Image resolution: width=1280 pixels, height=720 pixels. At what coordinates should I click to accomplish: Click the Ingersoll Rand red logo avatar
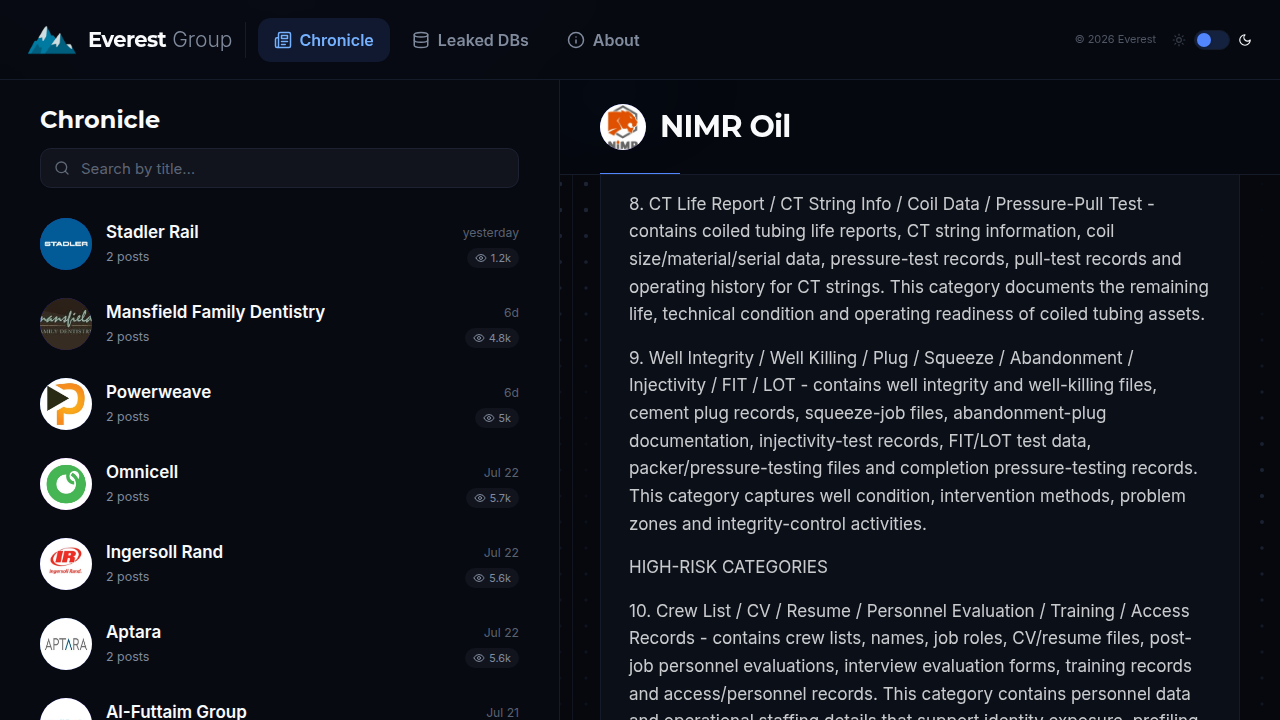[x=66, y=564]
